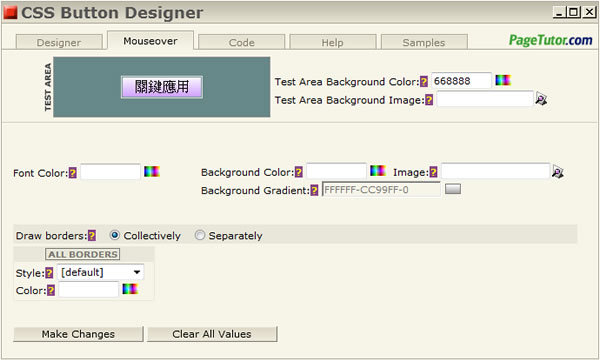Select the Mouseover tab
This screenshot has height=362, width=600.
[x=150, y=41]
